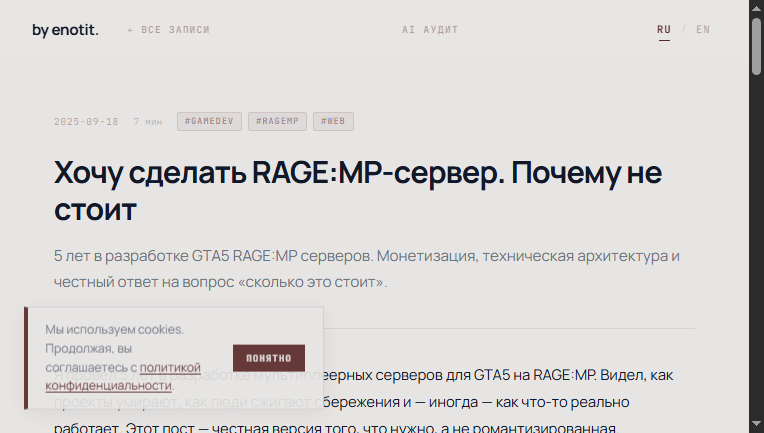Click the scrollbar down arrow
Viewport: 764px width, 433px height.
[x=756, y=426]
